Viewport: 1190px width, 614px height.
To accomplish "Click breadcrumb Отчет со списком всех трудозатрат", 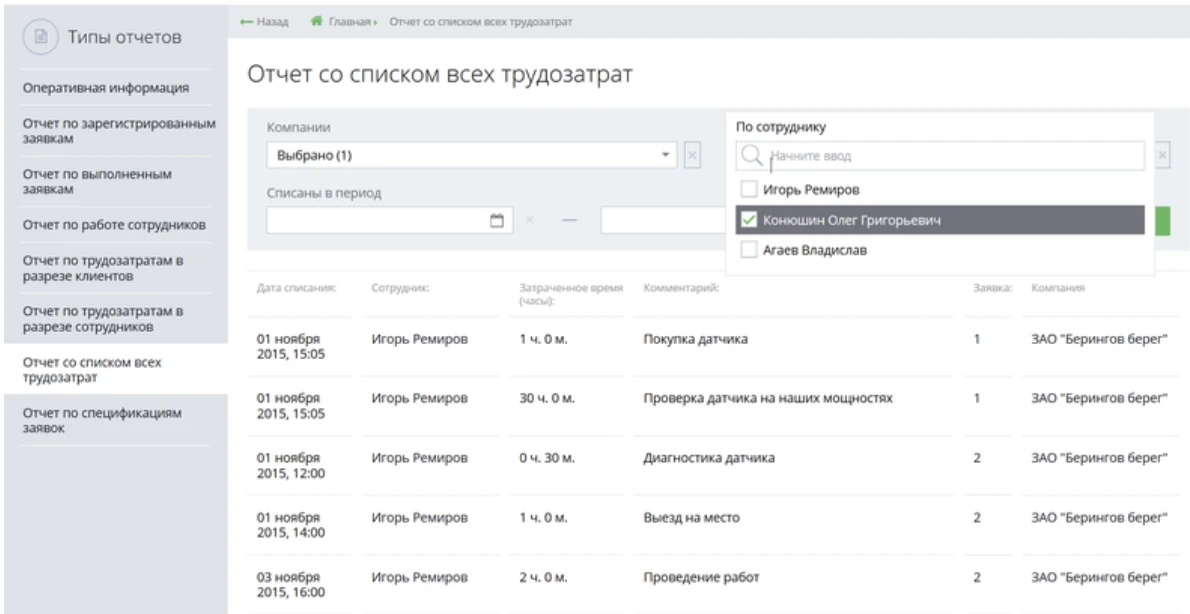I will pyautogui.click(x=480, y=22).
